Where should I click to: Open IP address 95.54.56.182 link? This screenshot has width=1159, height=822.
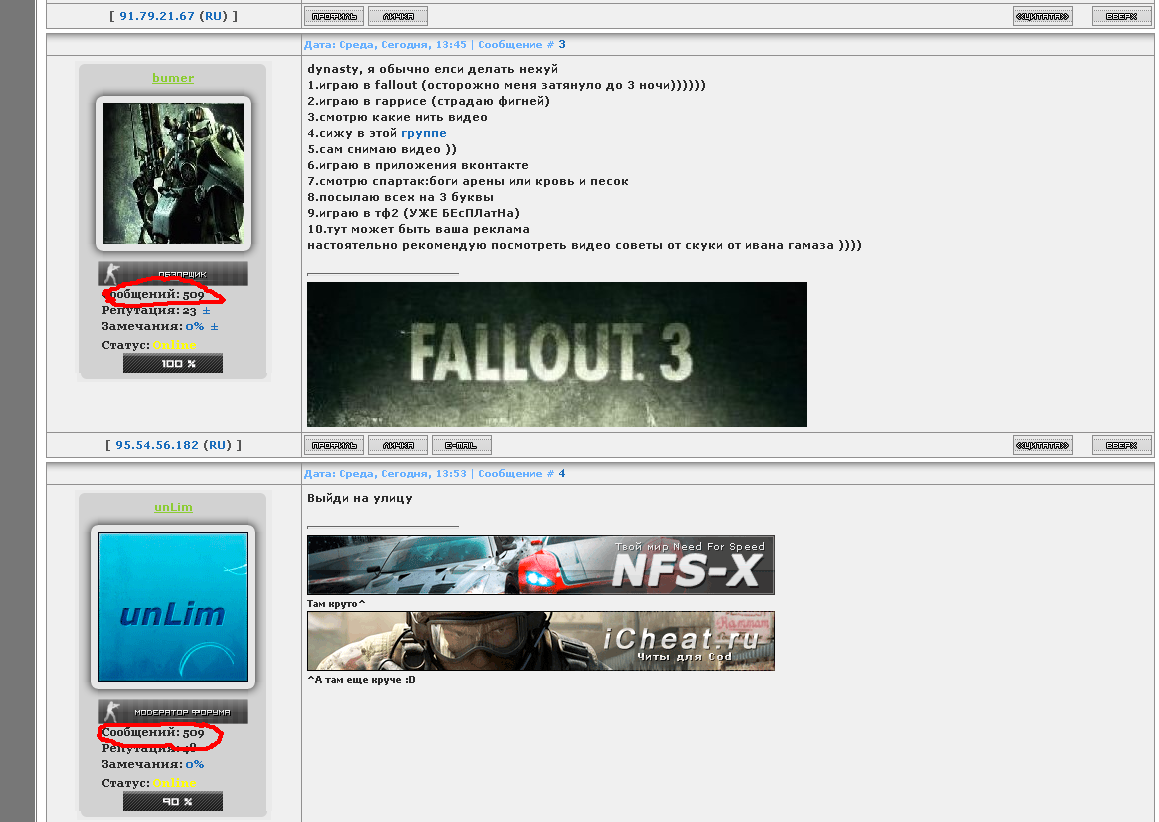[157, 445]
